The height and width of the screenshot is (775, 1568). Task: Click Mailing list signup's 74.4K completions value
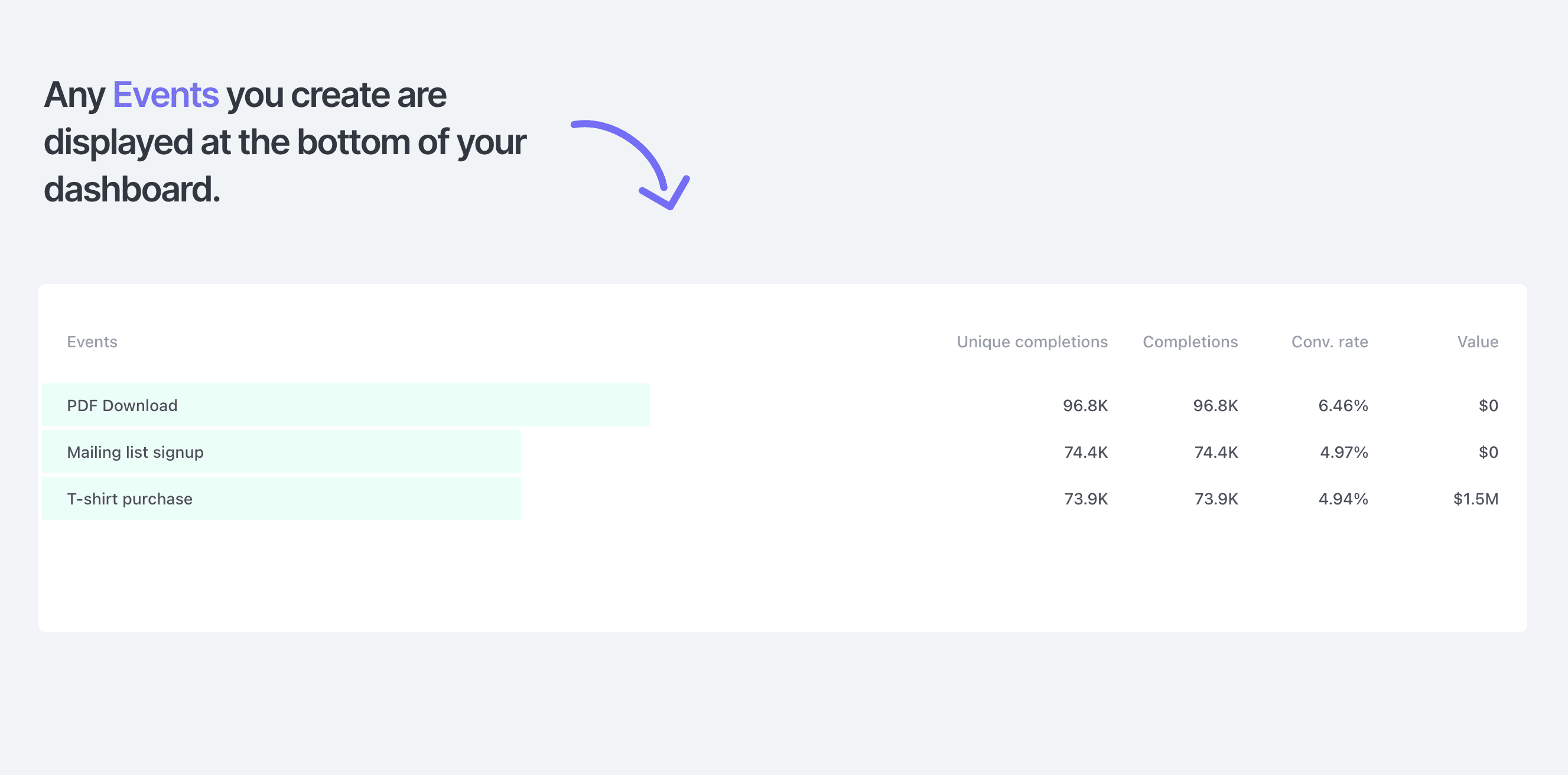(1215, 452)
